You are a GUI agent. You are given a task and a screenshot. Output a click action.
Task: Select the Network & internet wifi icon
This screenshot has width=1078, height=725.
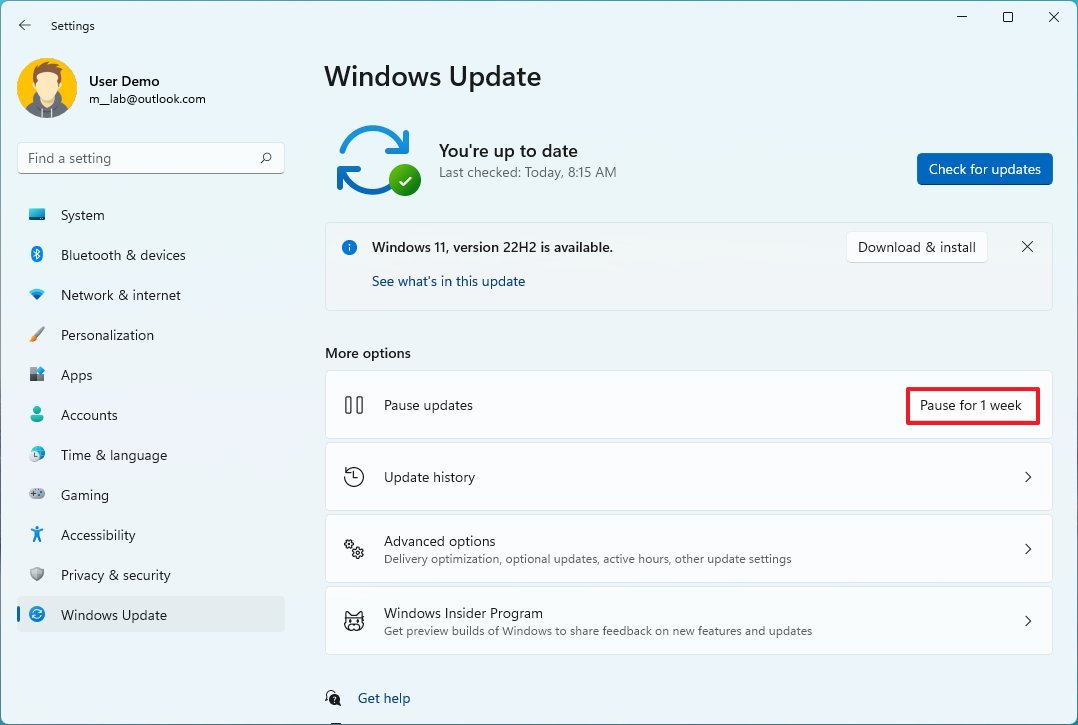37,295
